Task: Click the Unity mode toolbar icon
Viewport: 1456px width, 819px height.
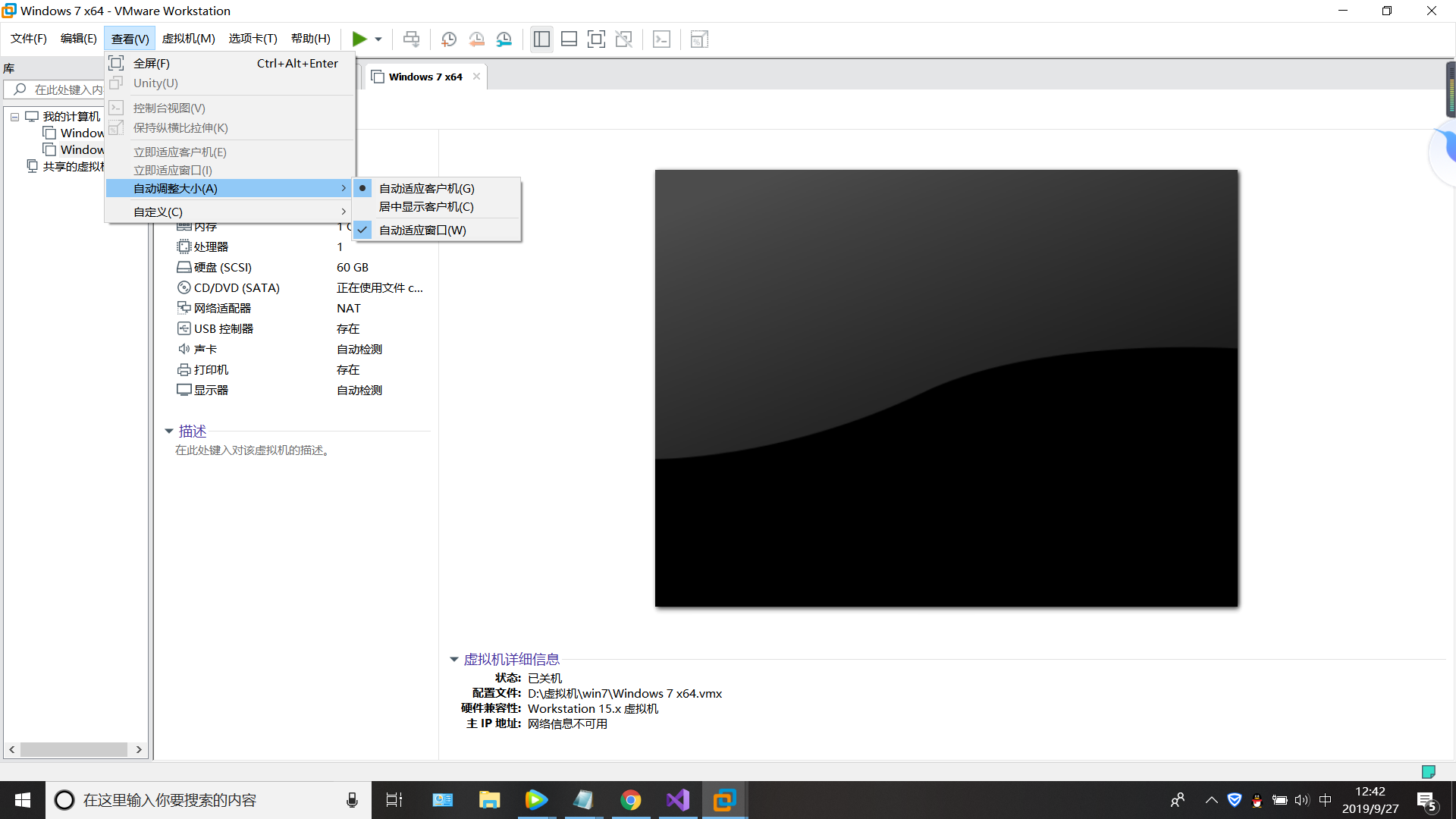Action: (x=624, y=39)
